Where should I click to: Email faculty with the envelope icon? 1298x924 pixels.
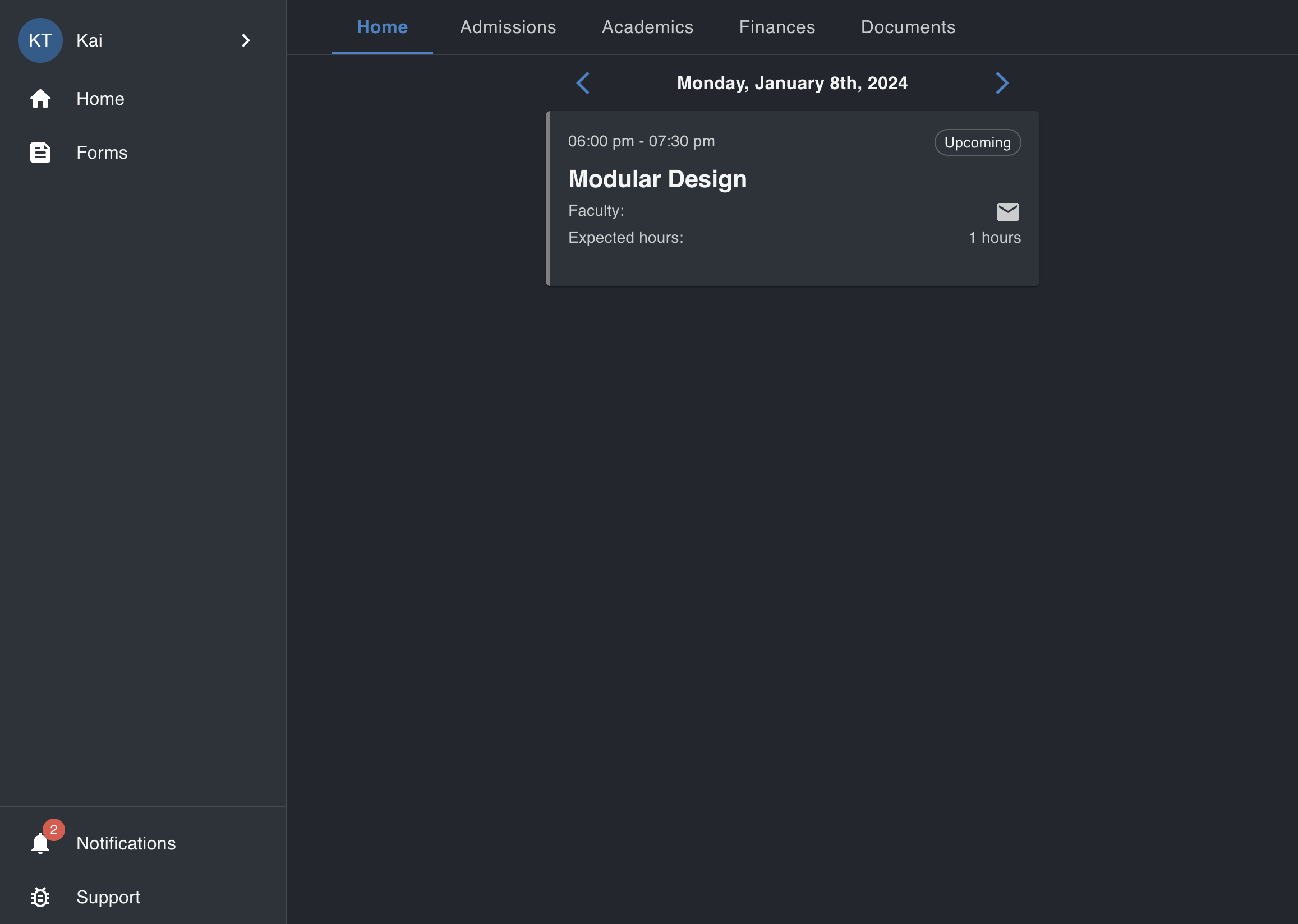click(x=1007, y=211)
